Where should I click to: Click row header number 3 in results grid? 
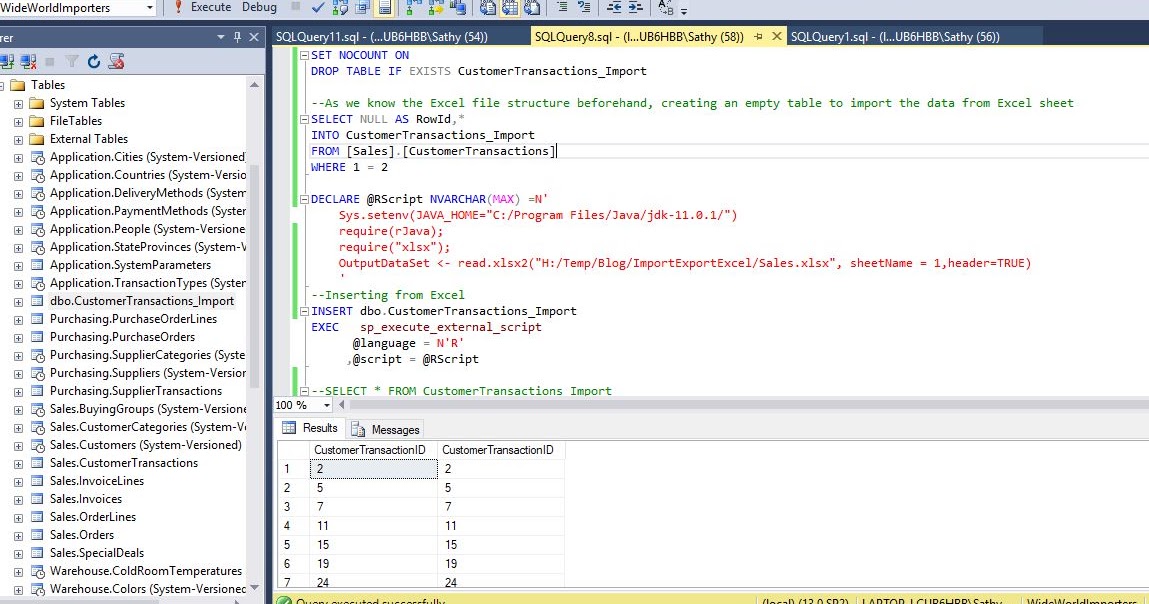coord(293,507)
